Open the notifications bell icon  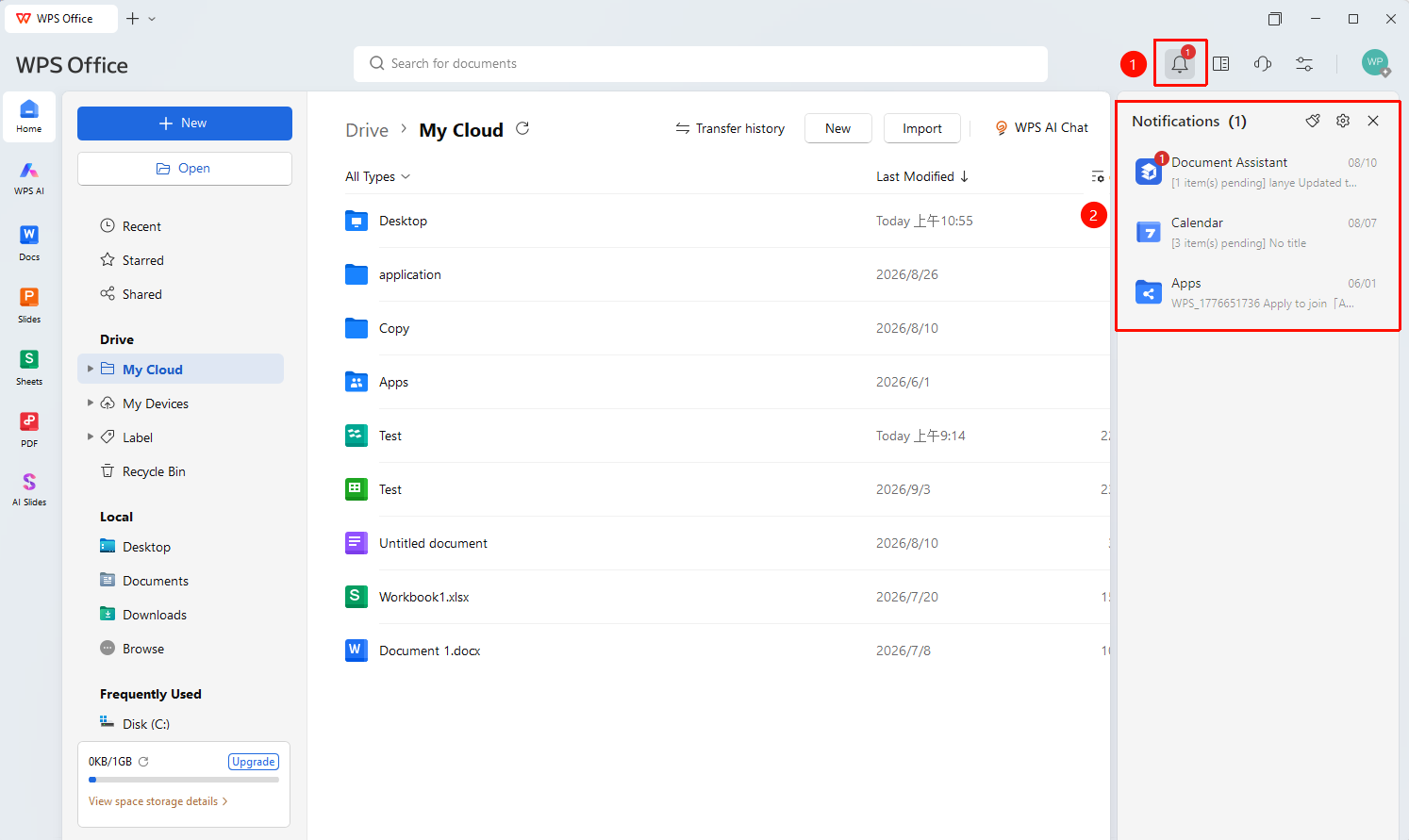pyautogui.click(x=1180, y=63)
